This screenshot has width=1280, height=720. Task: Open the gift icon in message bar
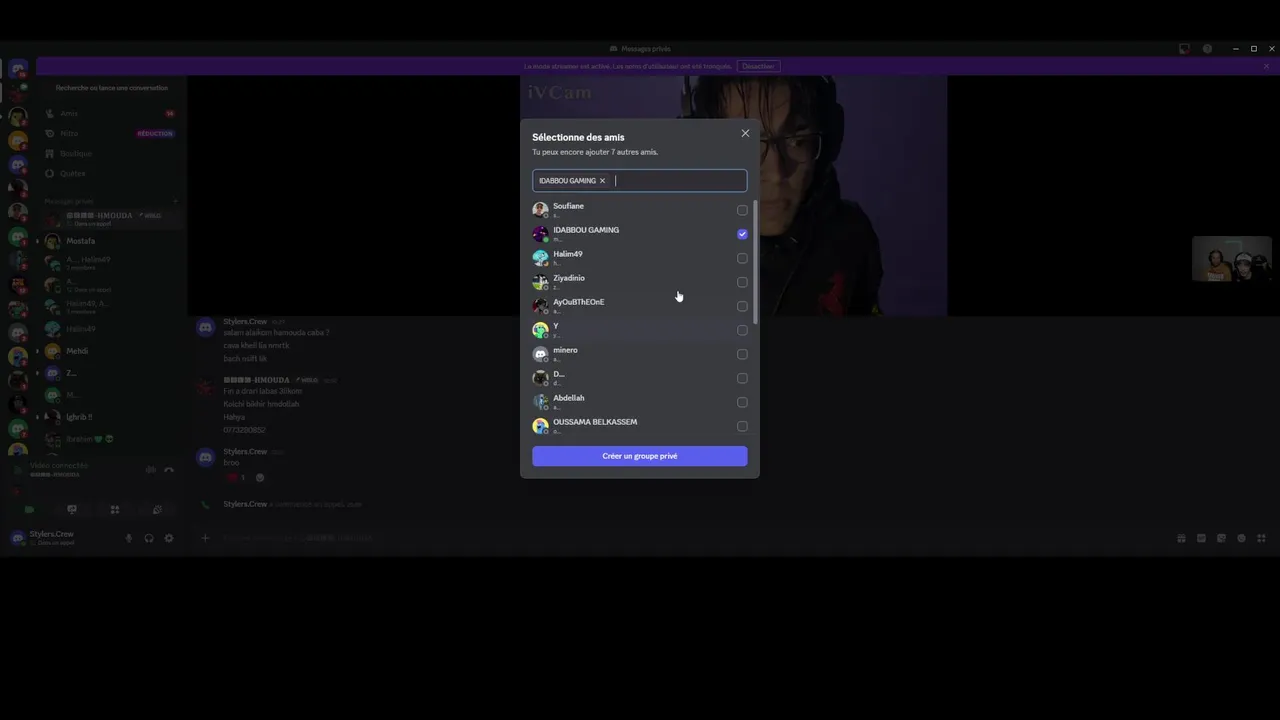(1181, 538)
